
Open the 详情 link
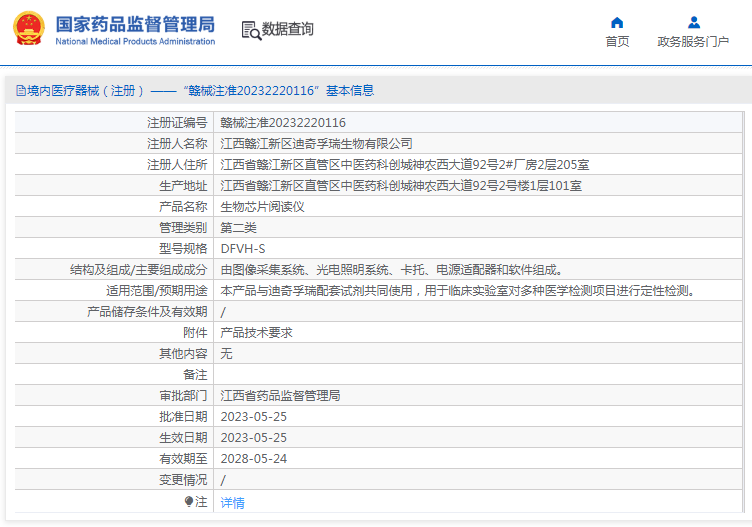(x=233, y=503)
